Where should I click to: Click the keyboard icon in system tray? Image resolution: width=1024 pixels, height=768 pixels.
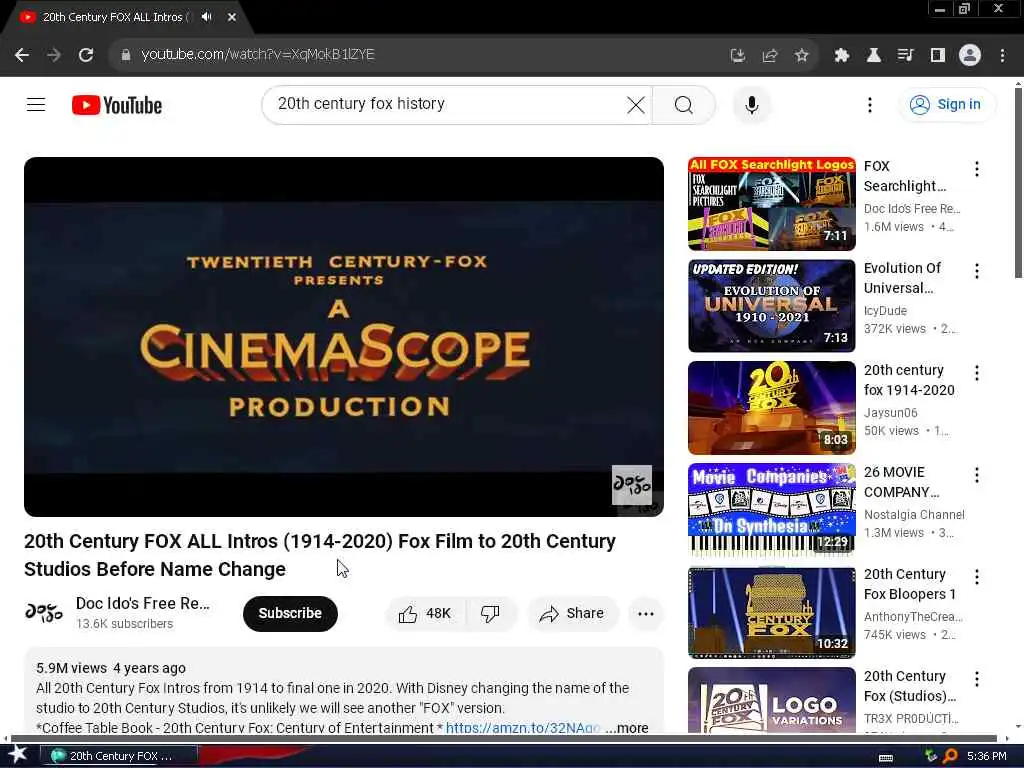[886, 757]
